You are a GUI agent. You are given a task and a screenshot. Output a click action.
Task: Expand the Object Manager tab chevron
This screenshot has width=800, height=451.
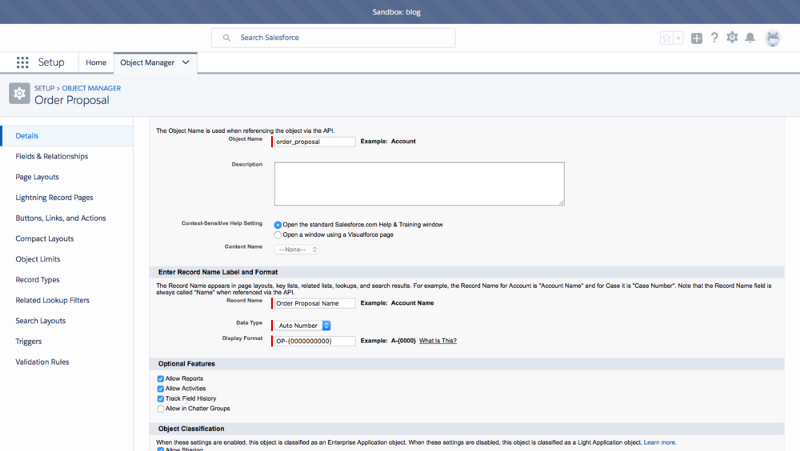pyautogui.click(x=186, y=62)
